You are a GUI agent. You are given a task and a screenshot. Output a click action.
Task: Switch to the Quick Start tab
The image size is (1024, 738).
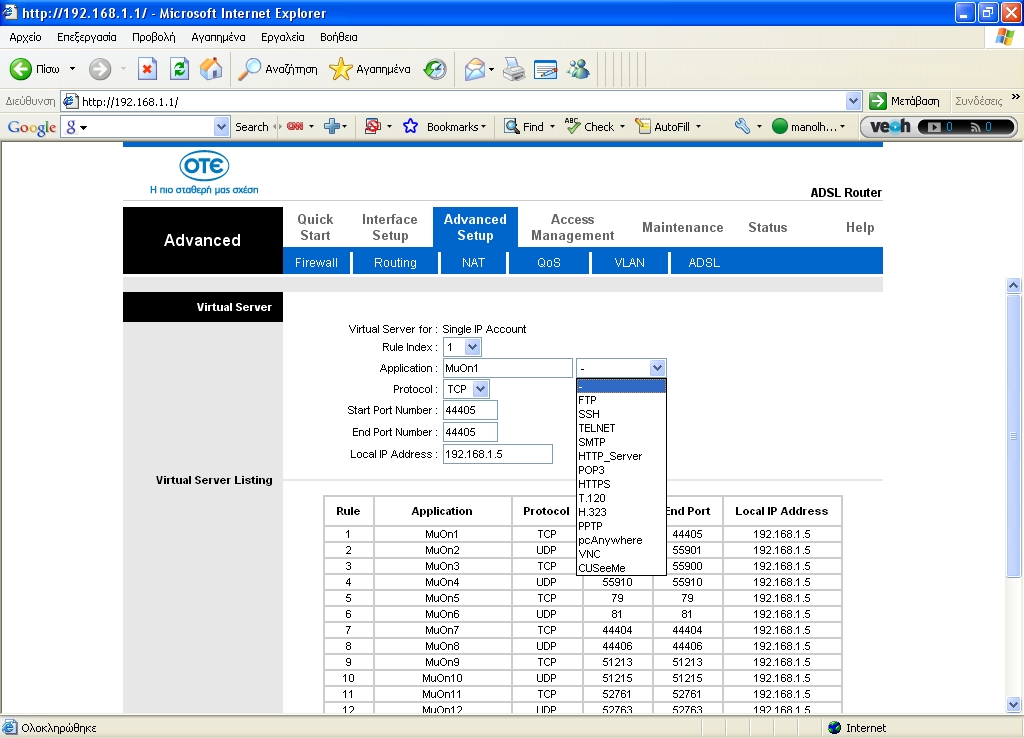point(315,227)
